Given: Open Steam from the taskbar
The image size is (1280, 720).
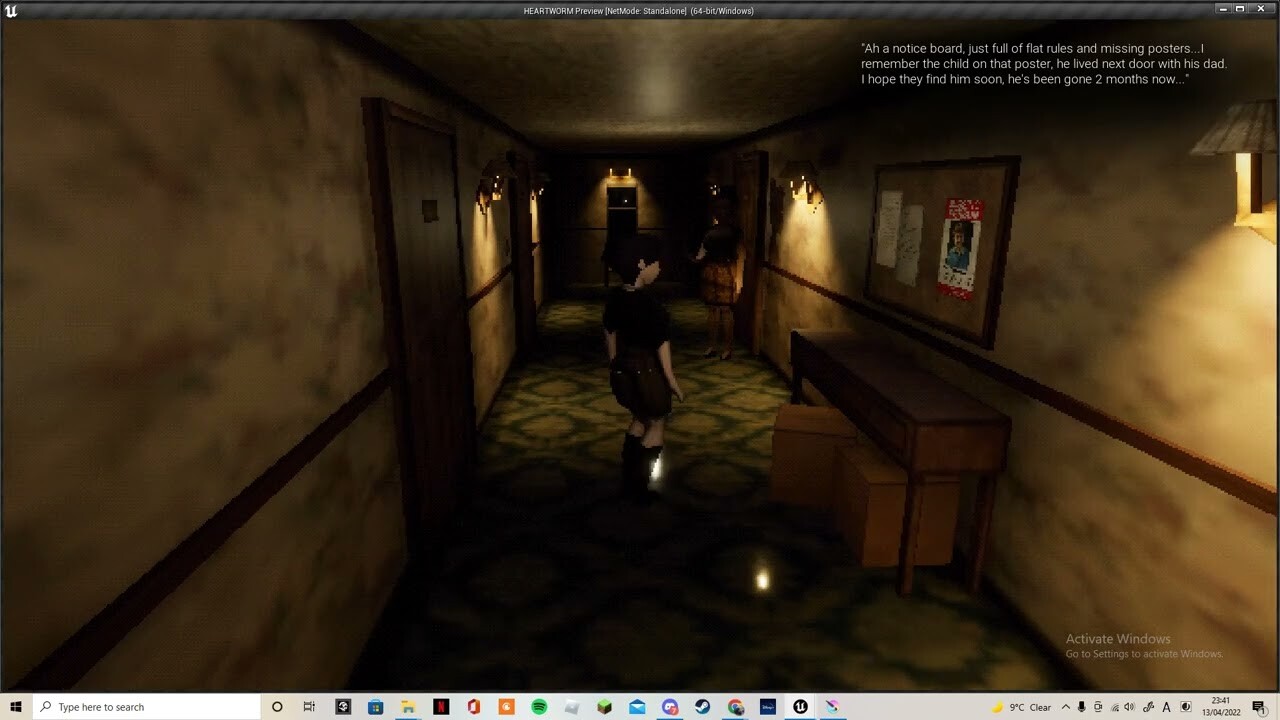Looking at the screenshot, I should pos(702,707).
